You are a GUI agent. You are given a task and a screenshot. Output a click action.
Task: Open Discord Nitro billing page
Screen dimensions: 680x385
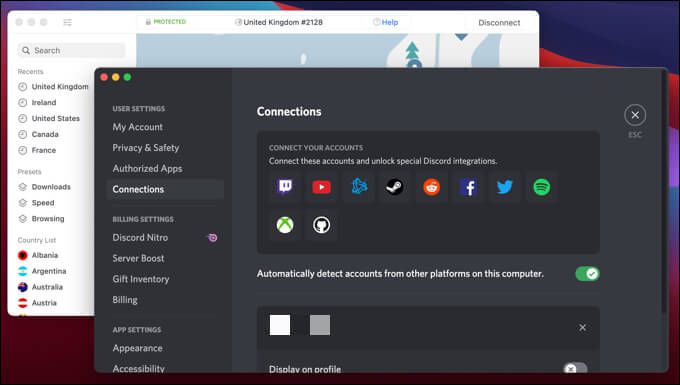pos(140,238)
